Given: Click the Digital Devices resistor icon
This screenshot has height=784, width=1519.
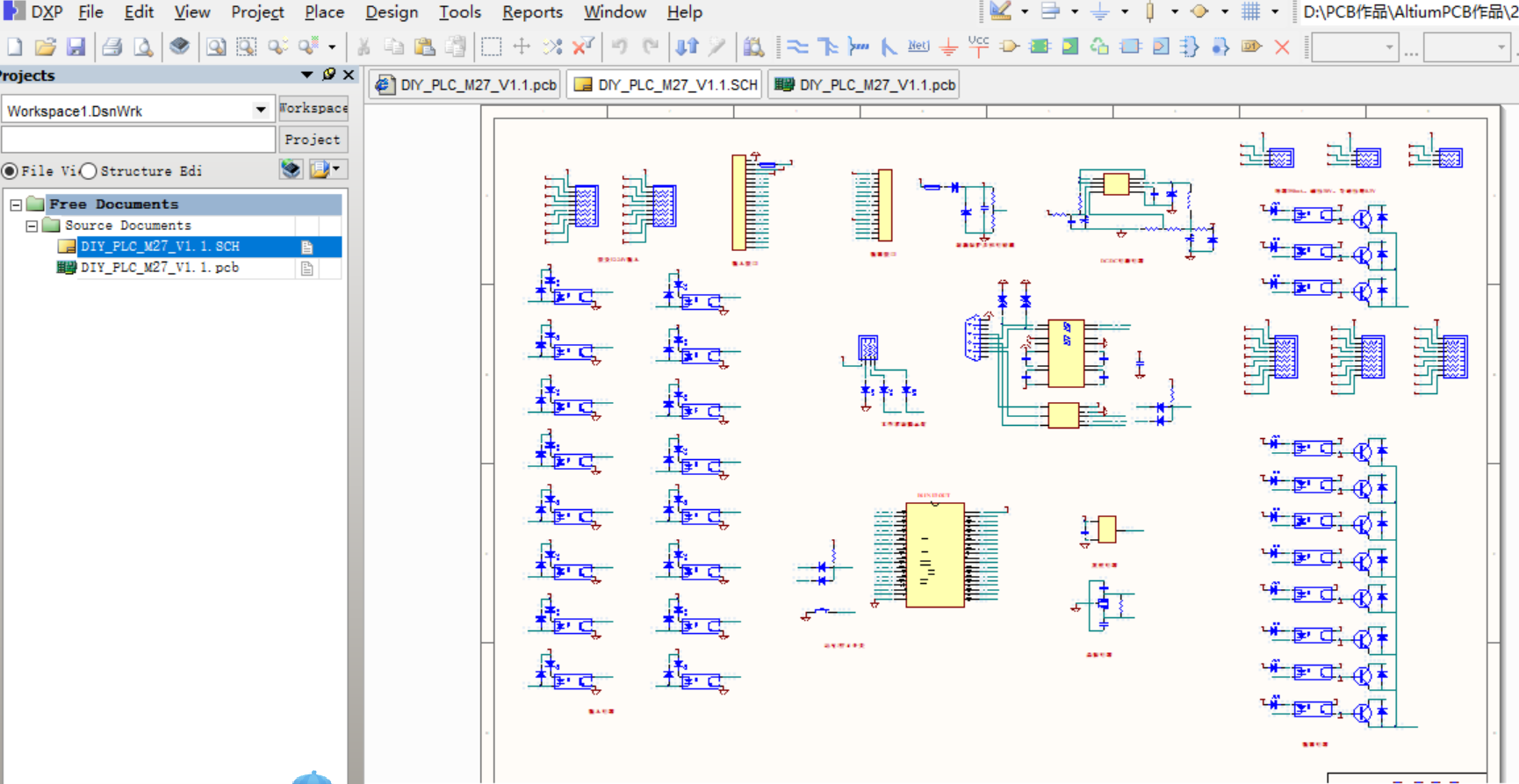Looking at the screenshot, I should [1149, 11].
